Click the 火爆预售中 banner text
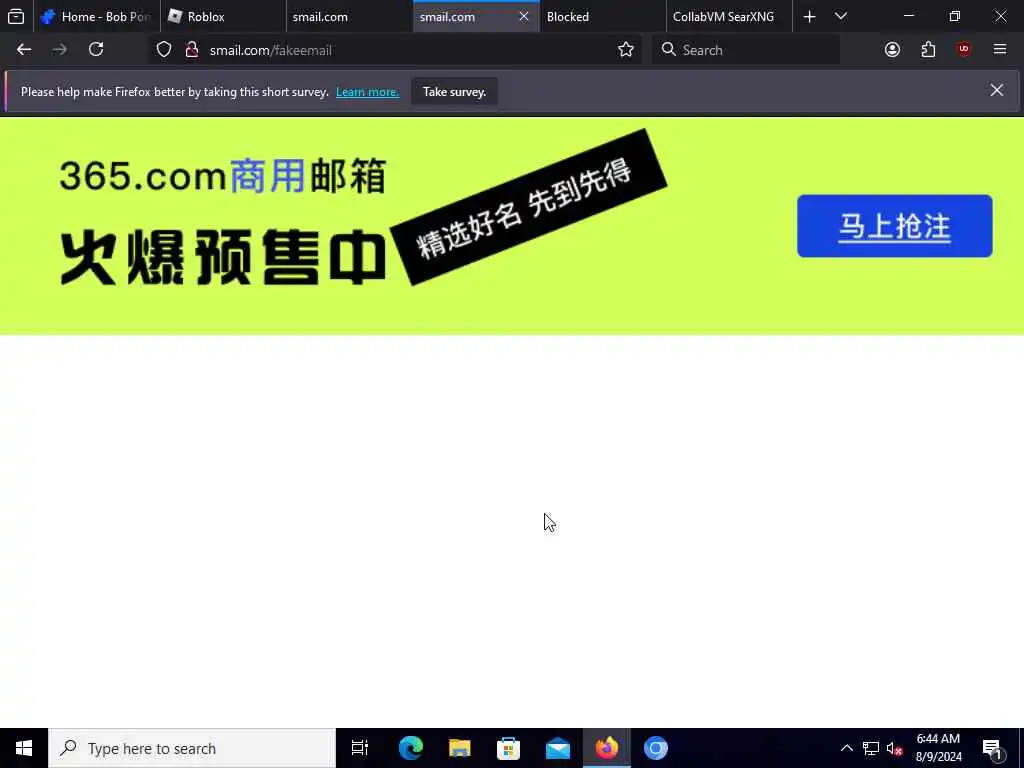 (x=223, y=257)
